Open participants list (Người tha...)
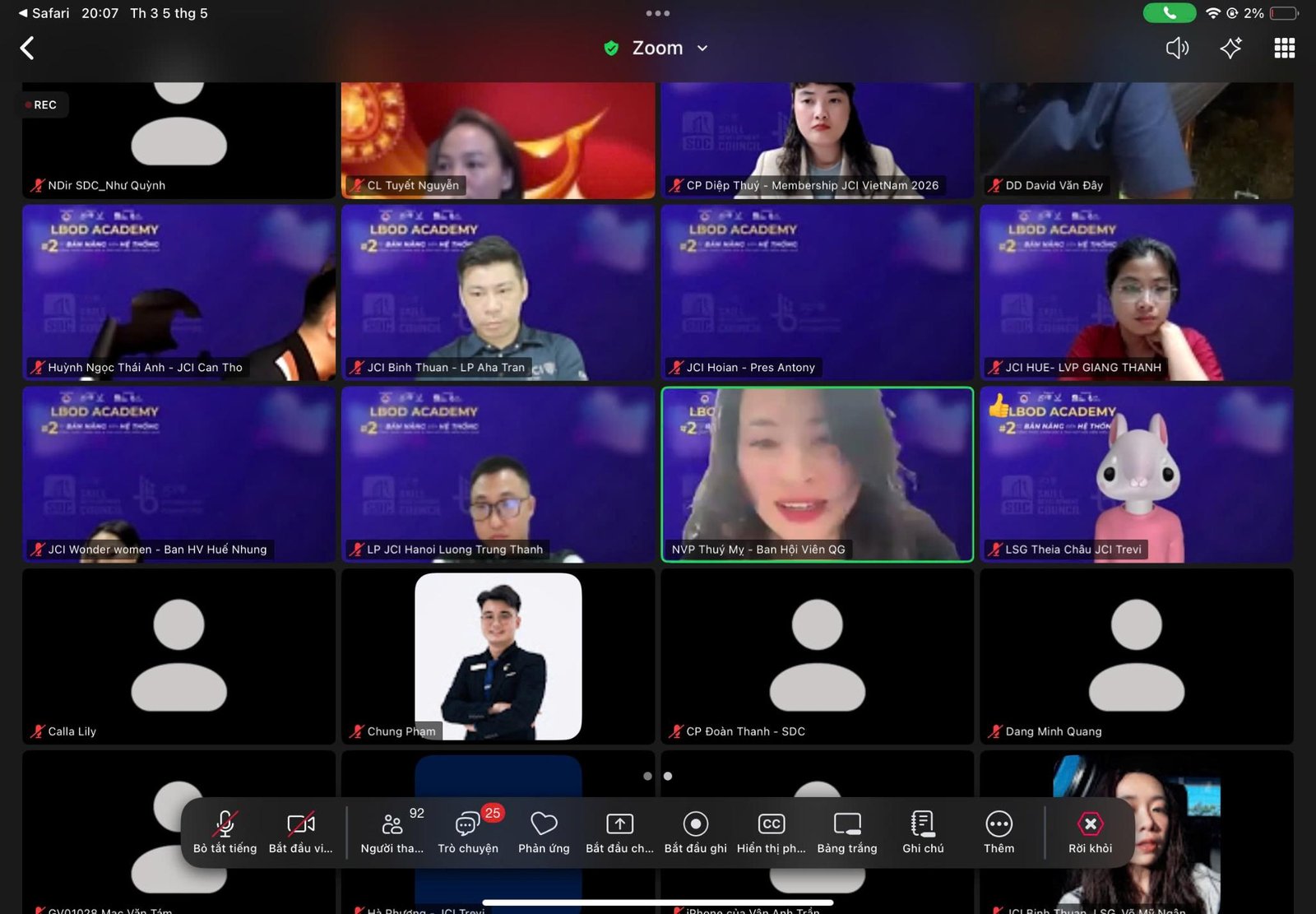This screenshot has height=914, width=1316. [x=392, y=833]
